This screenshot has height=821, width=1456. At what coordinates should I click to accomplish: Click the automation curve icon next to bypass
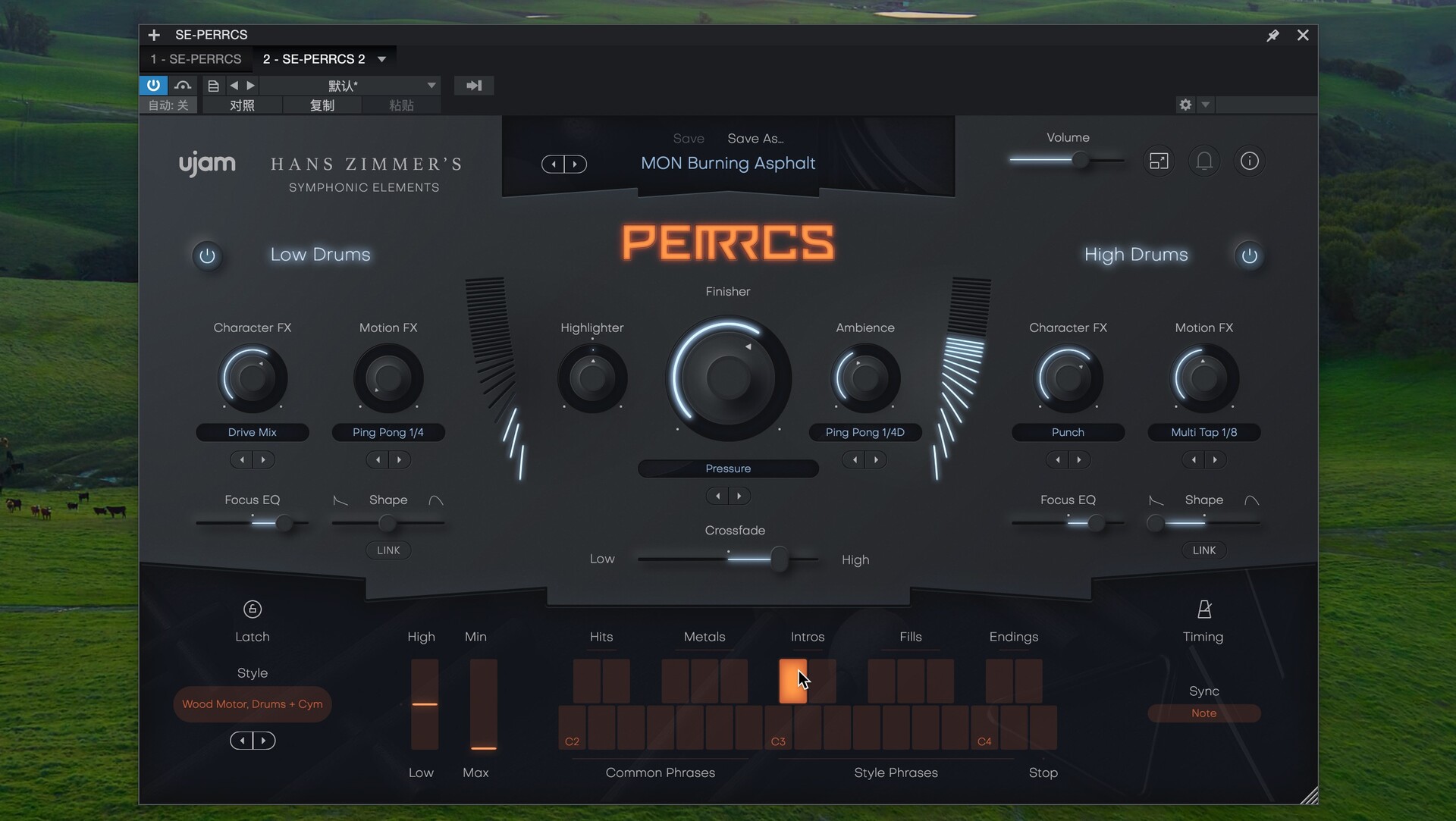(183, 86)
